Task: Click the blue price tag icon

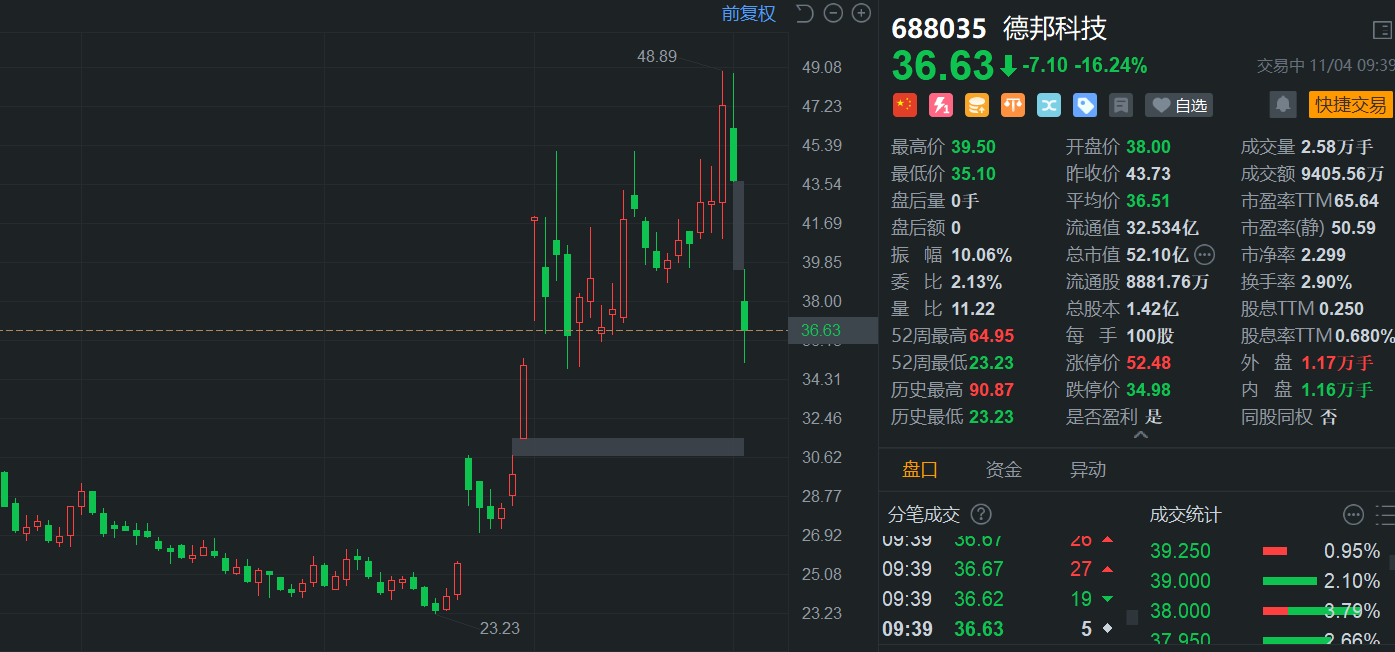Action: point(1084,104)
